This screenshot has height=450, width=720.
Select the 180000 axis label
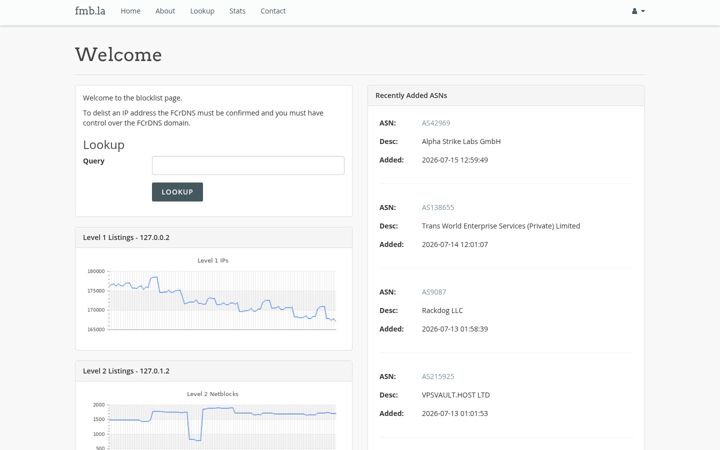click(96, 271)
